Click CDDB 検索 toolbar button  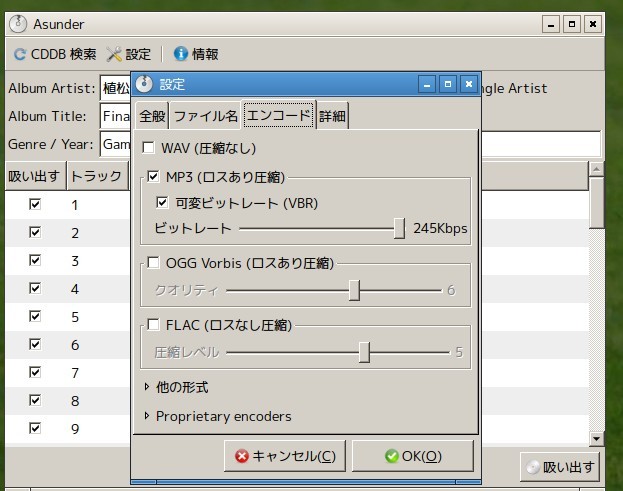[x=55, y=54]
